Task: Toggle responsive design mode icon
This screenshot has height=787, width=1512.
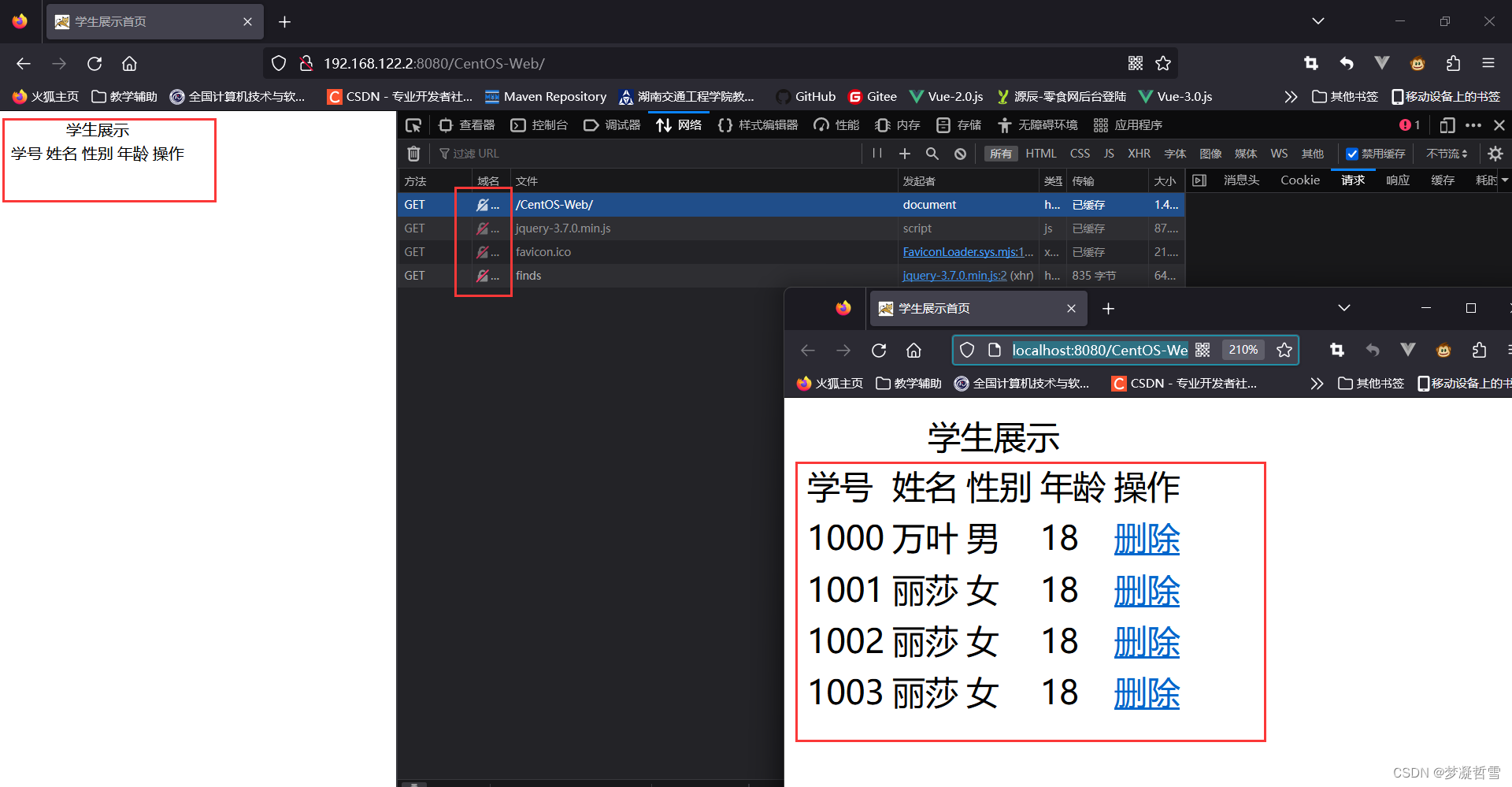Action: (1447, 125)
